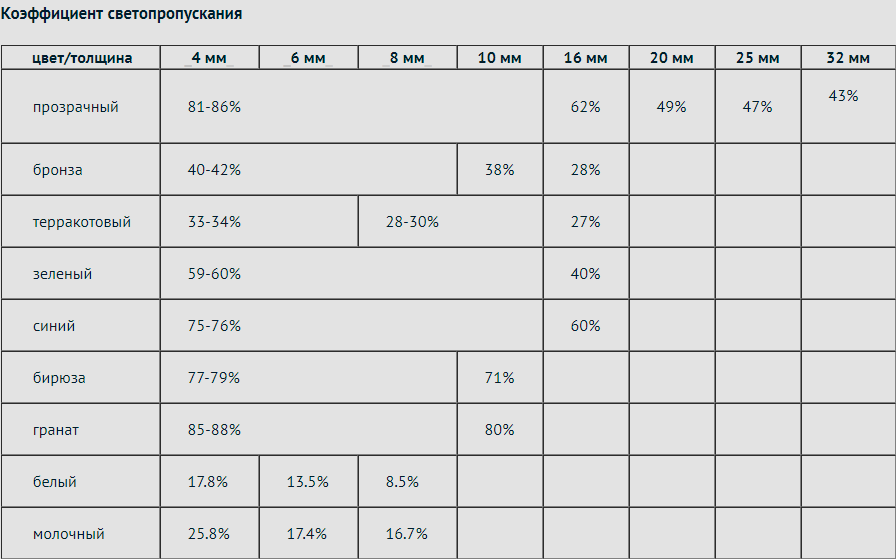Select the 71% value for бирюза
896x559 pixels.
[499, 378]
